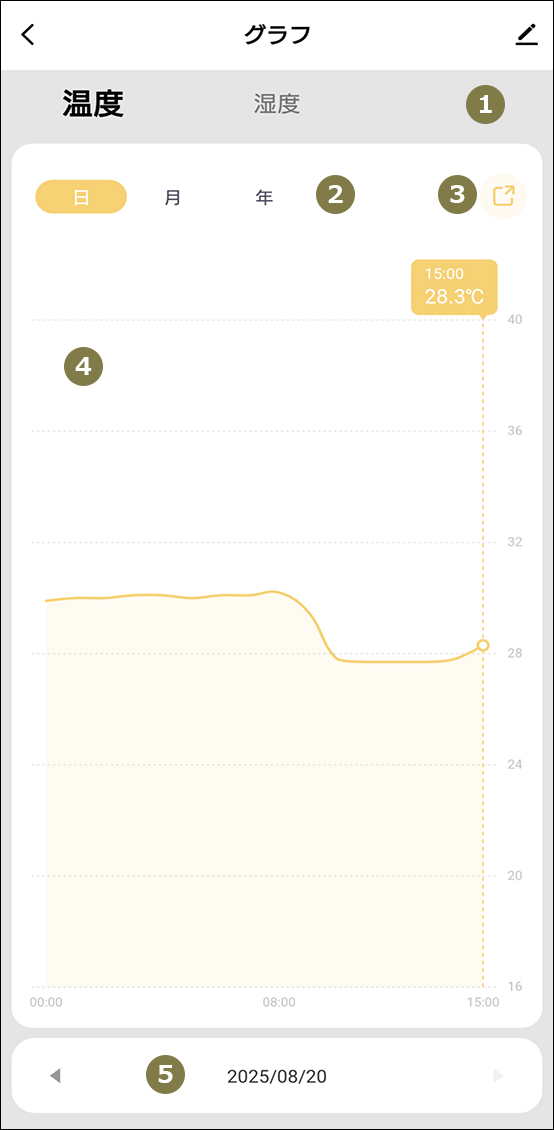The height and width of the screenshot is (1130, 554).
Task: Click the 15:00 data point marker
Action: pos(483,645)
